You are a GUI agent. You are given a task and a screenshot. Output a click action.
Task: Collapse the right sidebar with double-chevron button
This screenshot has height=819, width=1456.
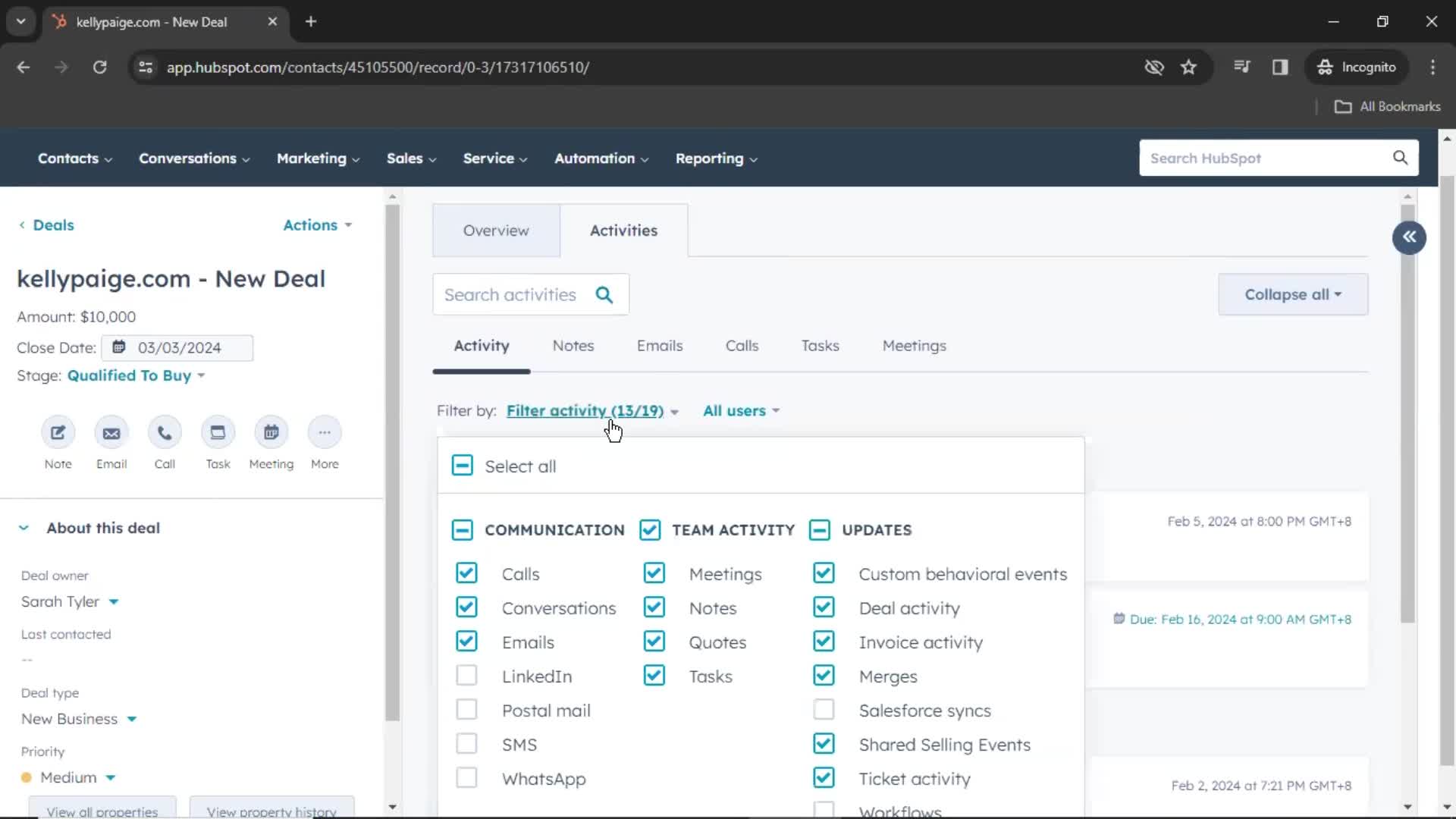click(1409, 237)
